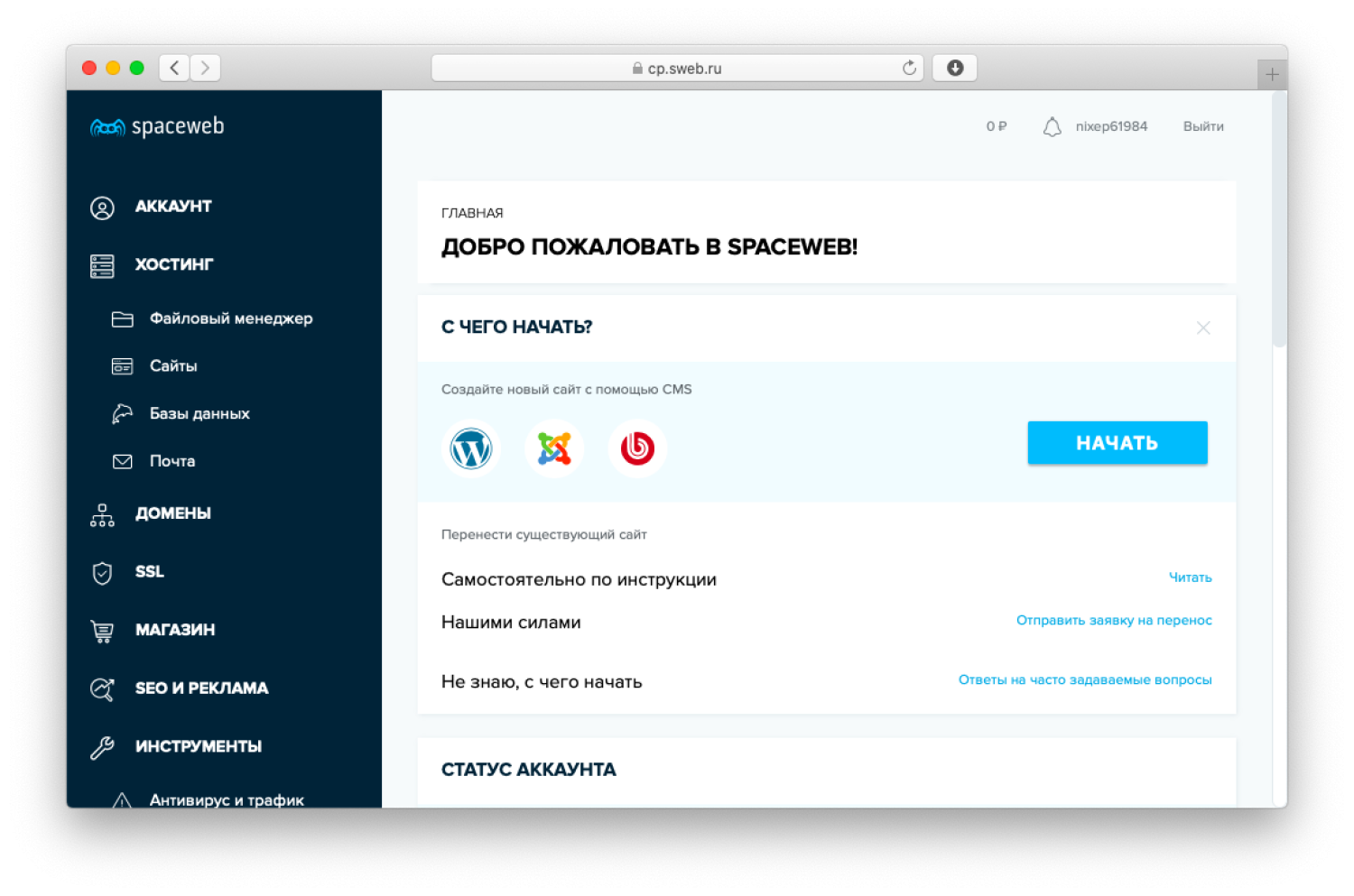1354x896 pixels.
Task: Click the WordPress CMS icon
Action: tap(471, 448)
